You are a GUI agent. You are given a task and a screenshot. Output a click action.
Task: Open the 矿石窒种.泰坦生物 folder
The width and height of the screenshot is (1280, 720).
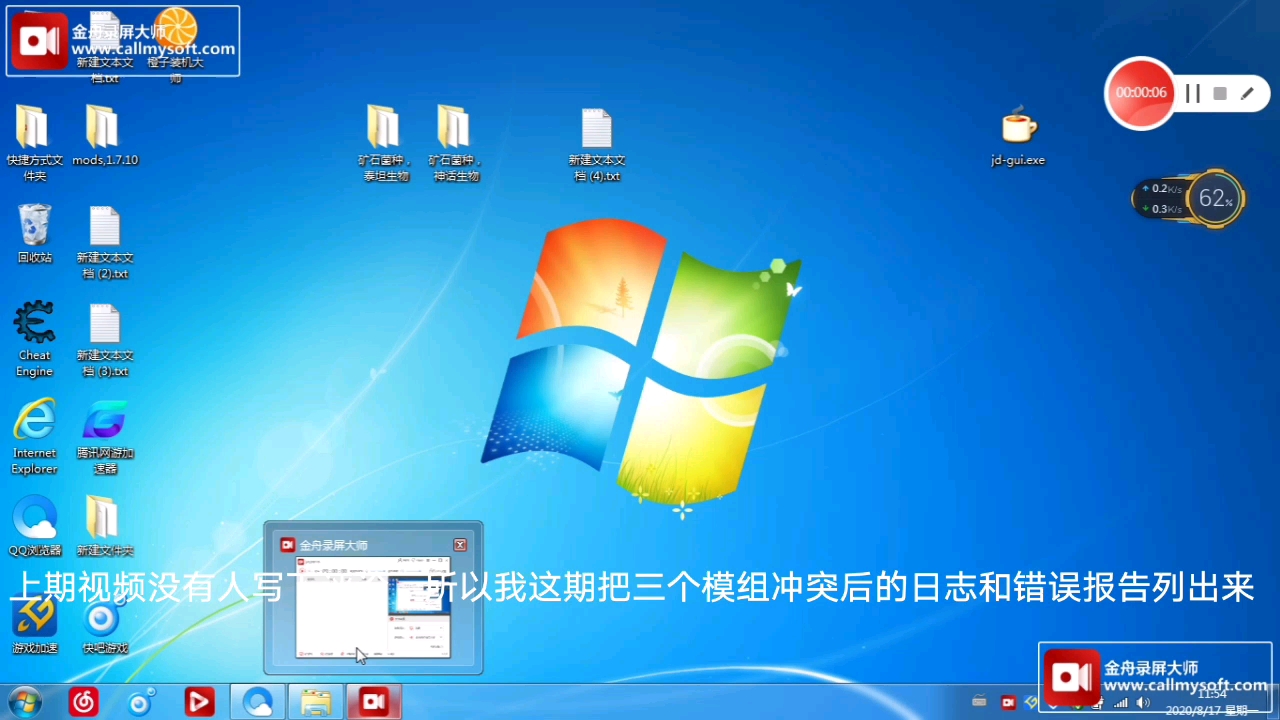click(x=384, y=128)
